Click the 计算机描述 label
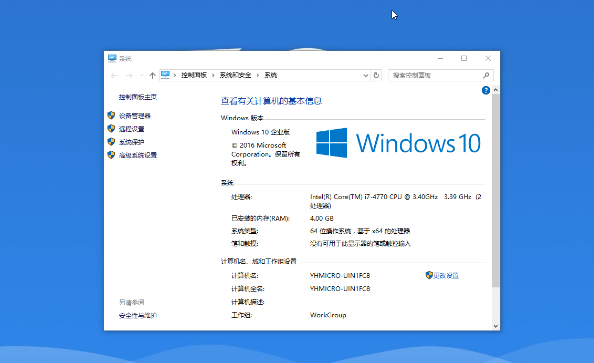Viewport: 594px width, 363px height. coord(248,302)
